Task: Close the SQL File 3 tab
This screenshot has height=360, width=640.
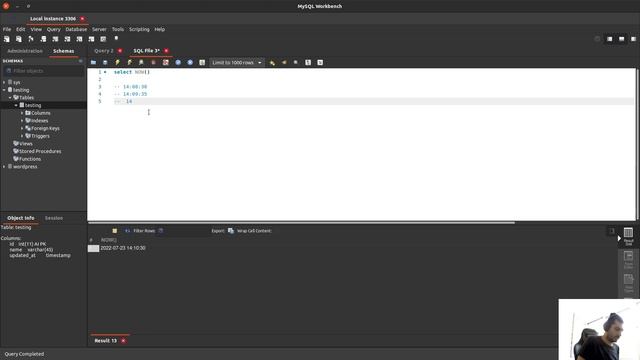Action: click(167, 51)
